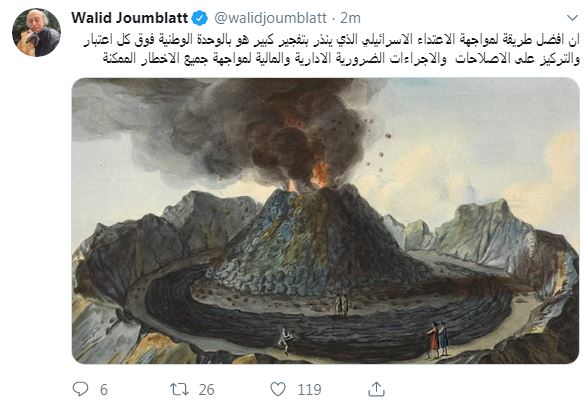Open the tweet options chevron menu
This screenshot has height=408, width=588.
pos(572,18)
